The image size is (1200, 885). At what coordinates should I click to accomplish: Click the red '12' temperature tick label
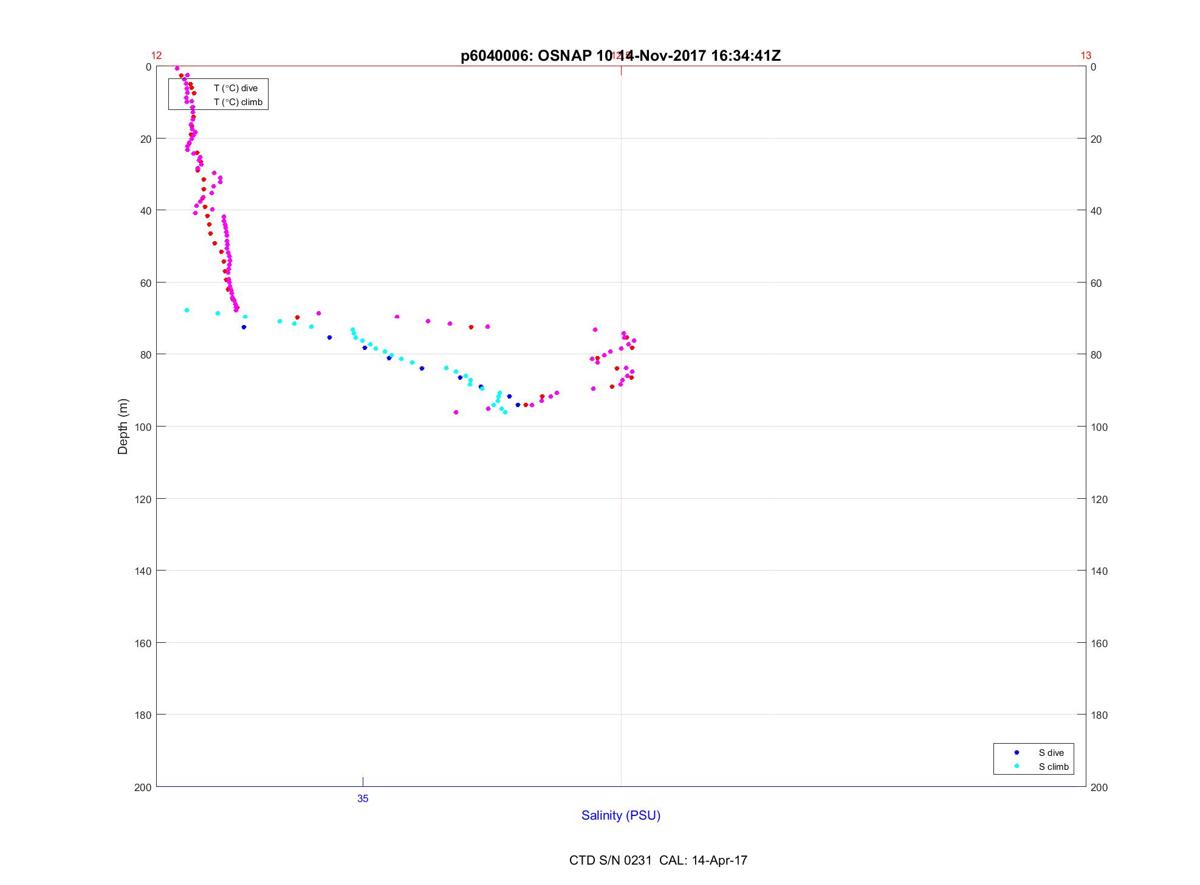(156, 56)
